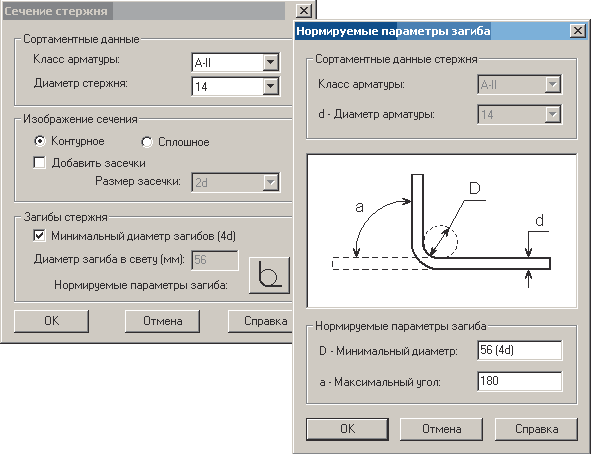Close the Нормируемые параметры загиба dialog

click(577, 31)
